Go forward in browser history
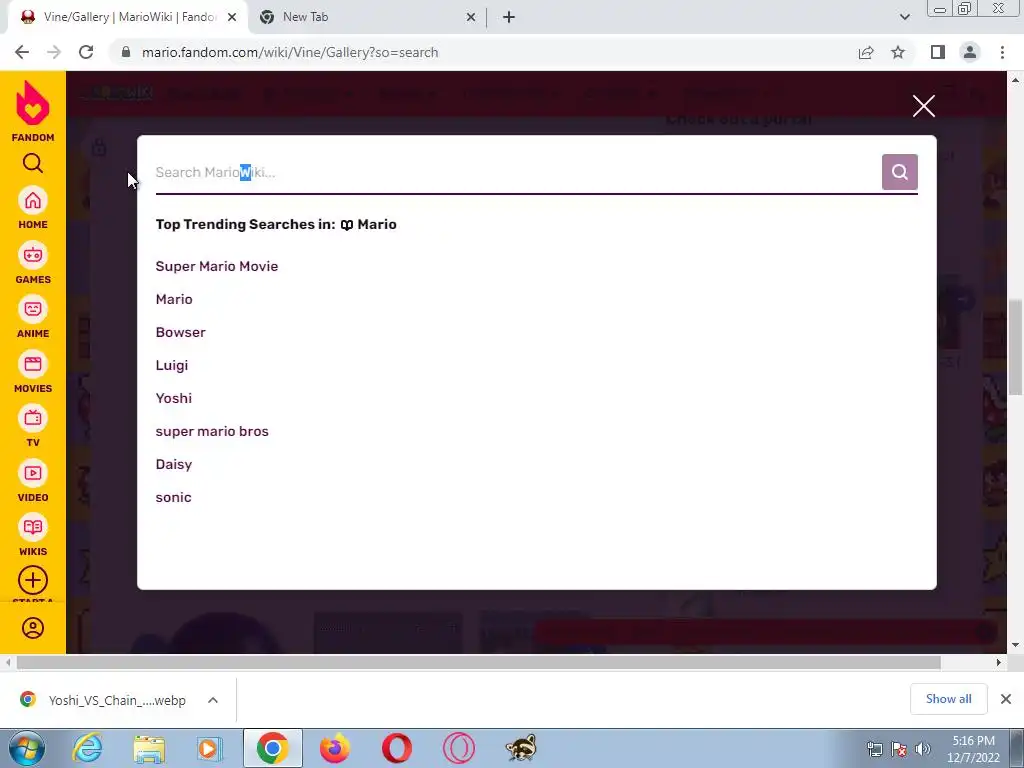Image resolution: width=1024 pixels, height=768 pixels. click(x=54, y=52)
